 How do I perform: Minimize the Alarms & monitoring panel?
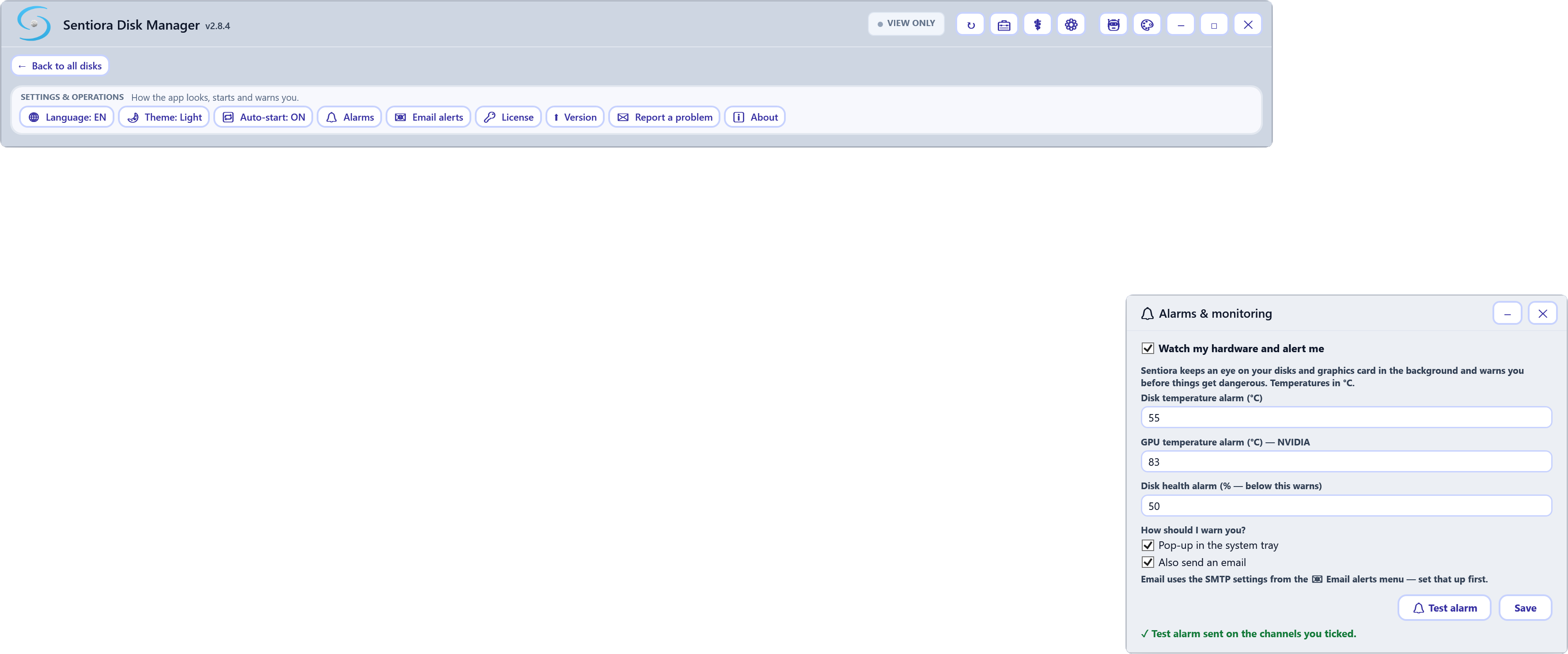pos(1507,314)
